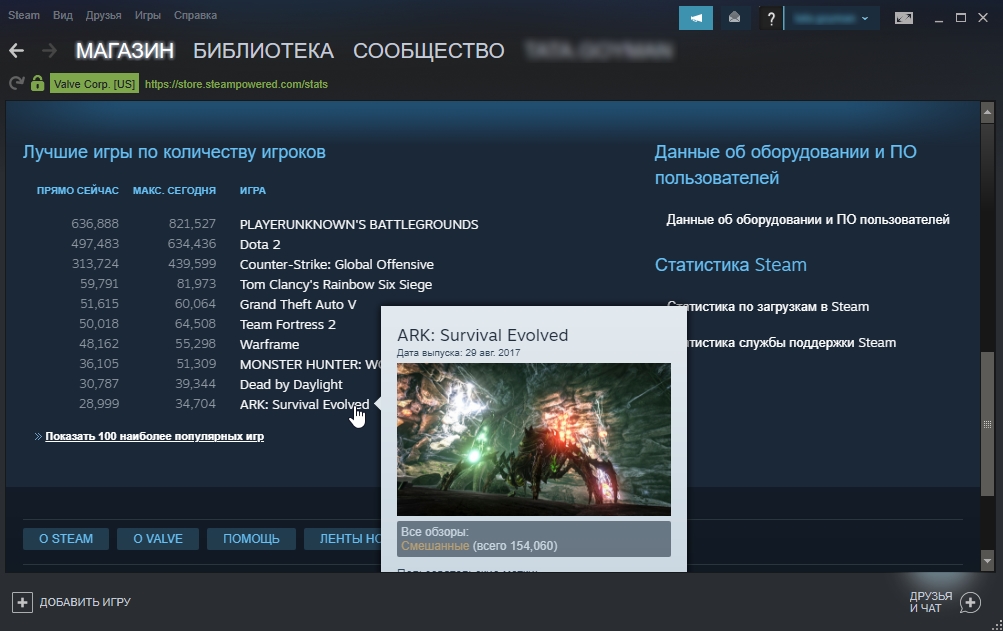Click the window resize grip corner
Image resolution: width=1003 pixels, height=631 pixels.
click(997, 625)
